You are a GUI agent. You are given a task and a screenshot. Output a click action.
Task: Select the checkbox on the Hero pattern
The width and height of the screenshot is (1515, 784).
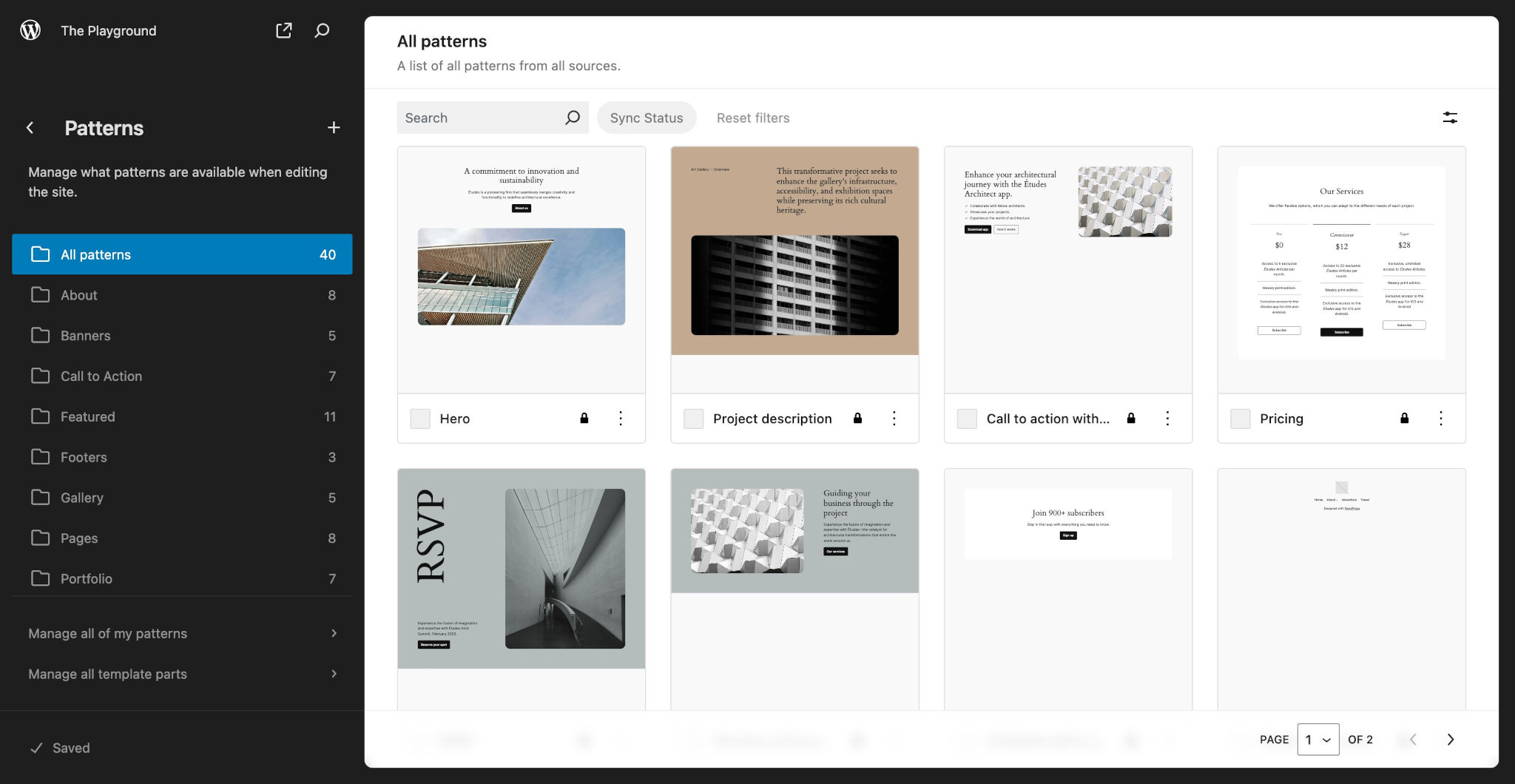pos(419,418)
